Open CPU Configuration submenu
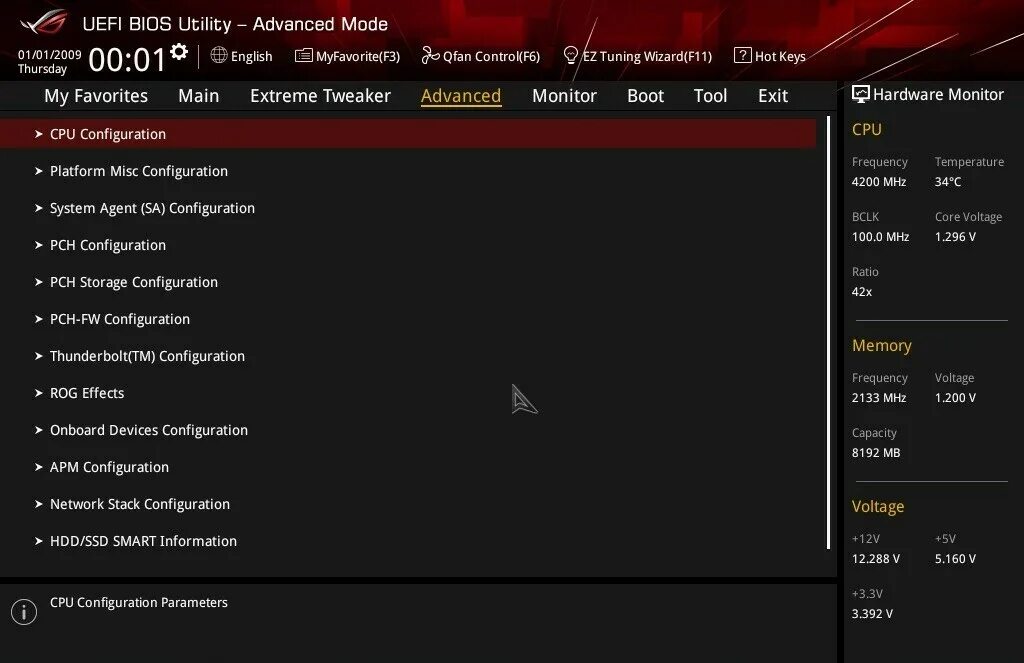 [x=408, y=134]
